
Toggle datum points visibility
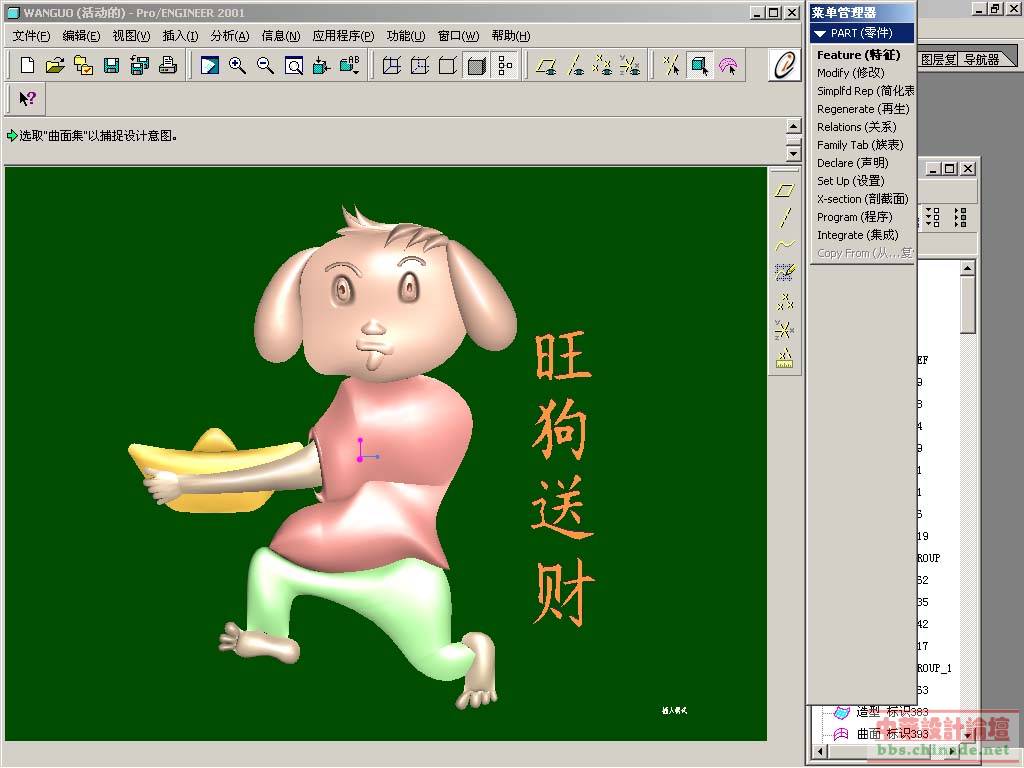(602, 65)
